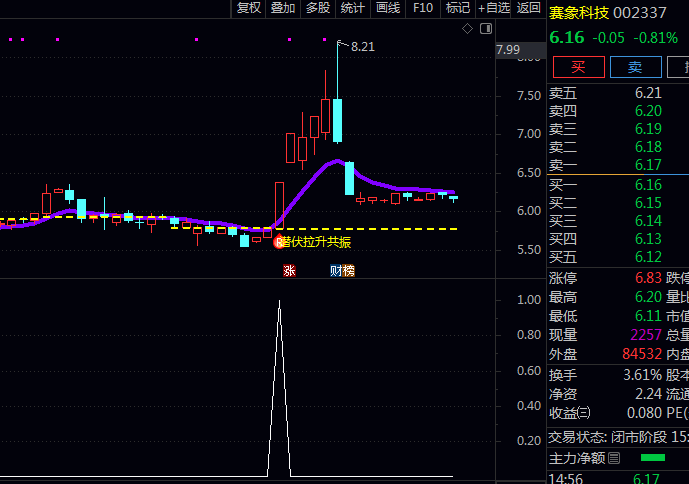Image resolution: width=689 pixels, height=484 pixels.
Task: Click the 财 marker icon
Action: pos(336,271)
